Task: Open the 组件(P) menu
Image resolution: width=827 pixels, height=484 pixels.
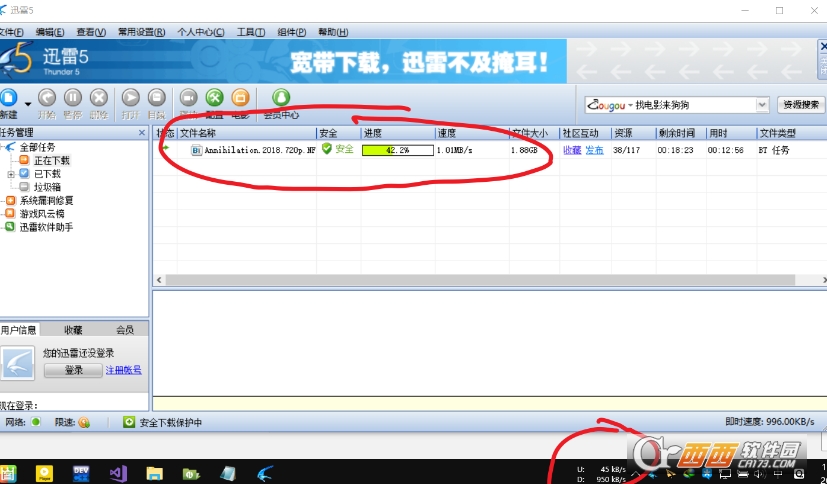Action: (292, 32)
